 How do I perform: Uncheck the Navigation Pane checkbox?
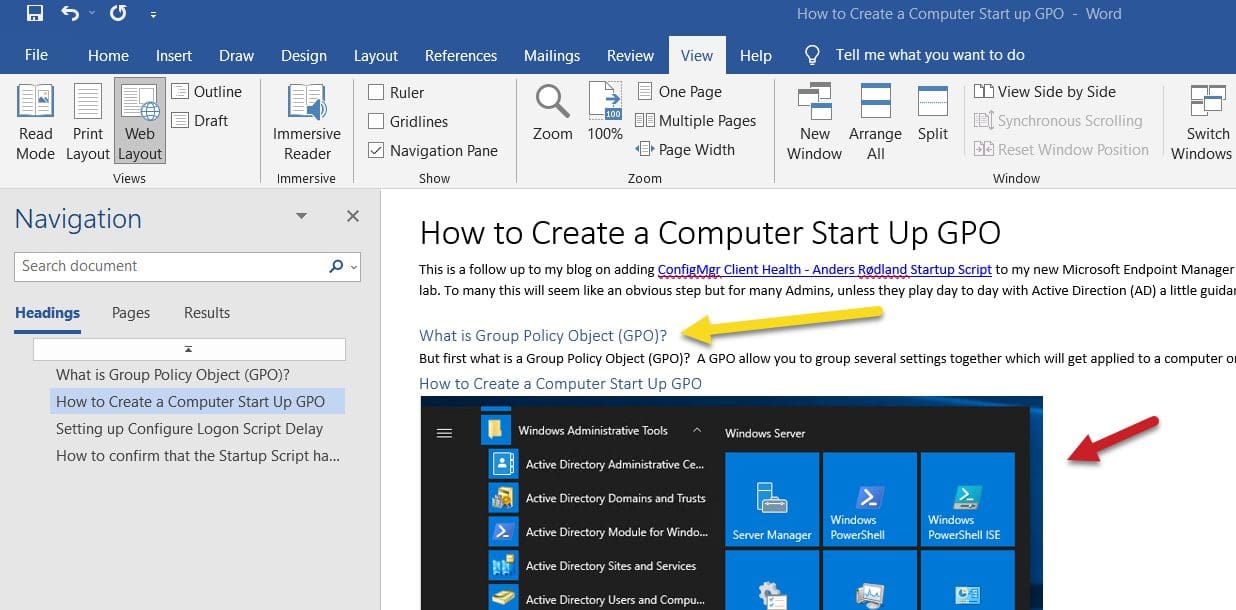tap(376, 151)
